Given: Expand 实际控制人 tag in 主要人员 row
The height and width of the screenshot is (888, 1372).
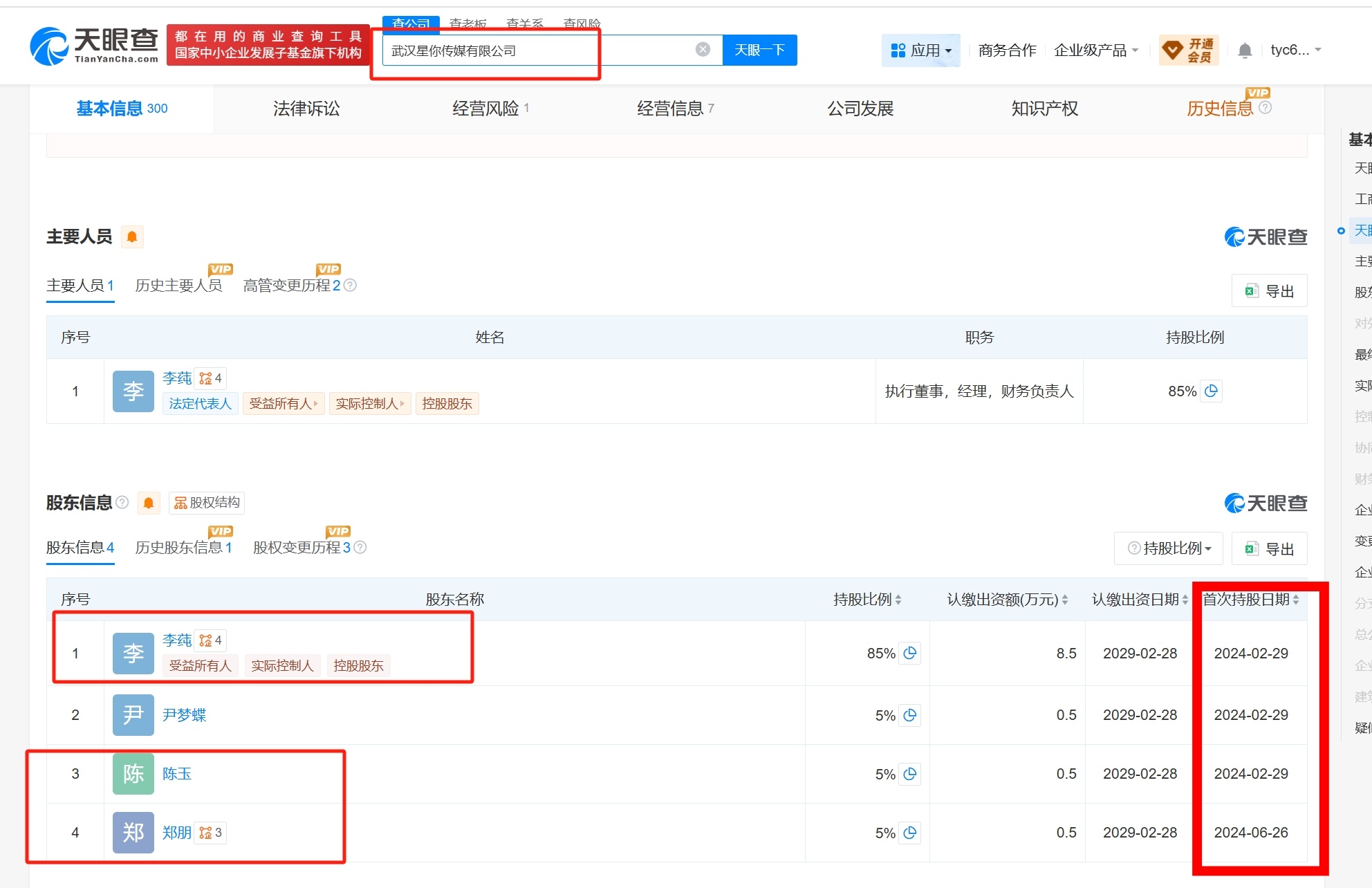Looking at the screenshot, I should coord(370,404).
